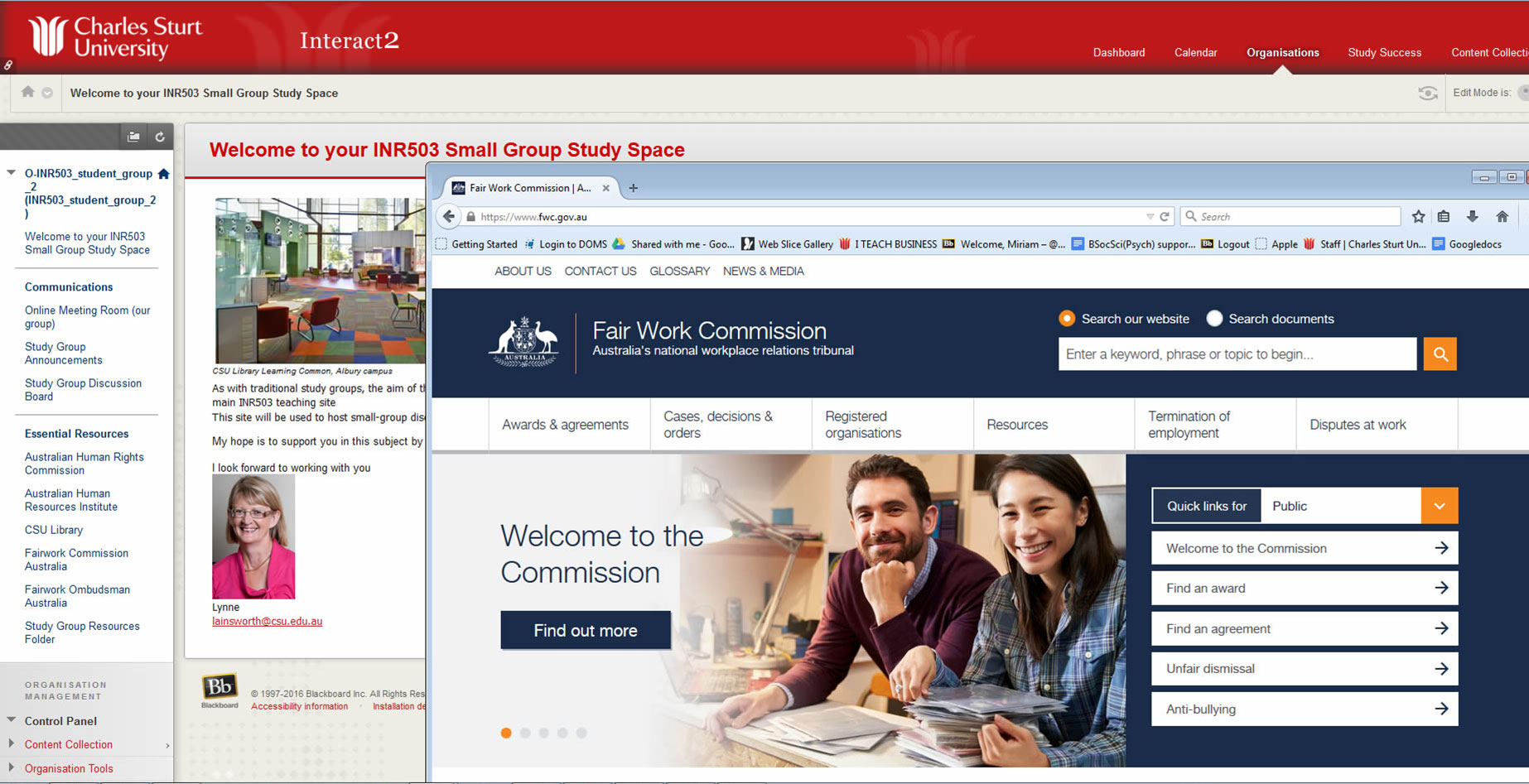The width and height of the screenshot is (1529, 784).
Task: Click the lainsworth@csu.edu.au email link
Action: (x=267, y=621)
